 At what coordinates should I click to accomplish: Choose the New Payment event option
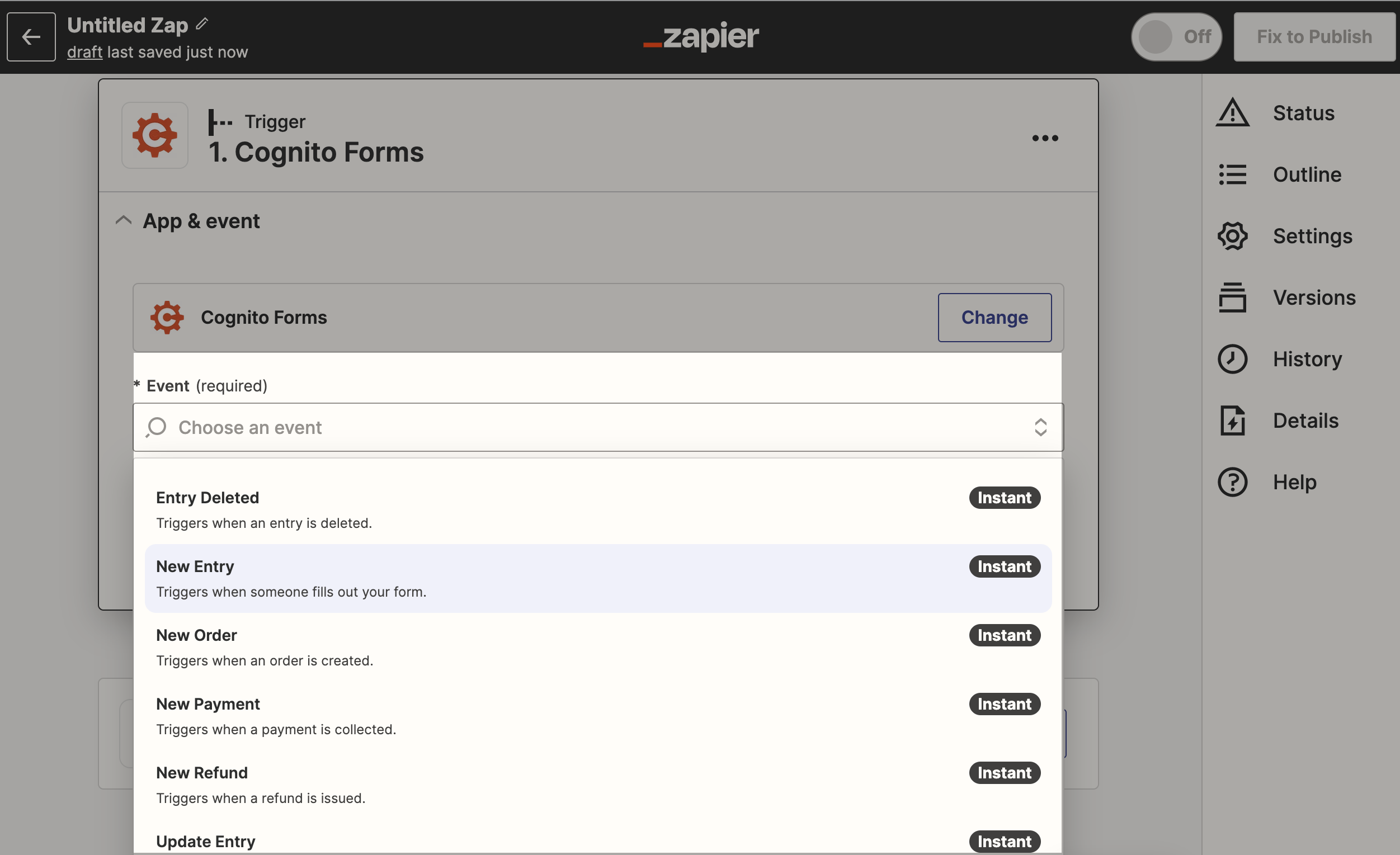(598, 716)
